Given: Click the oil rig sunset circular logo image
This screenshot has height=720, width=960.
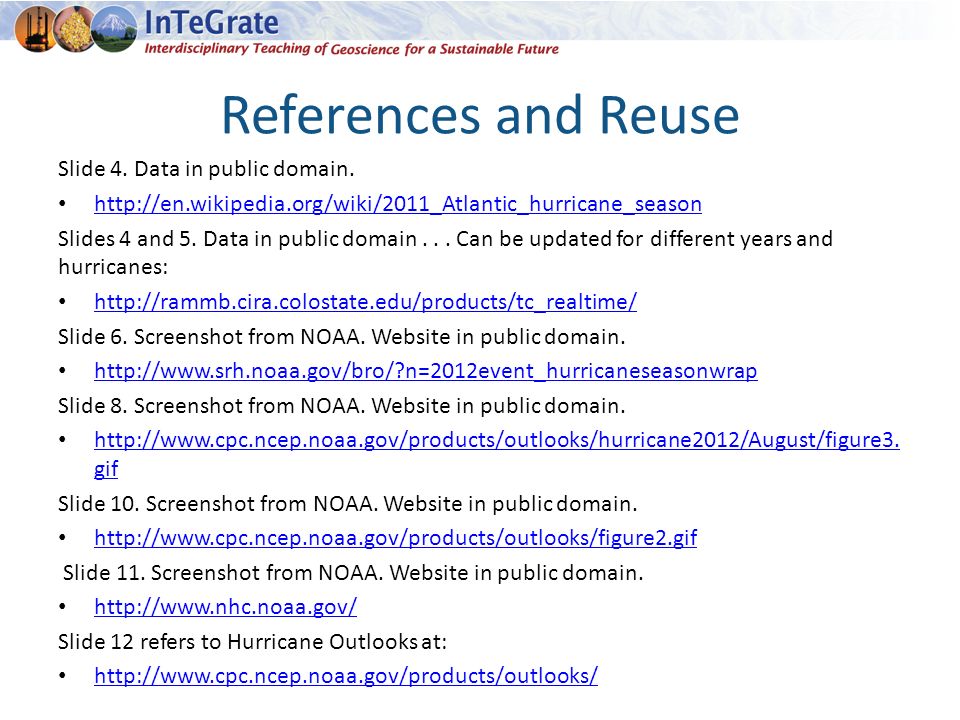Looking at the screenshot, I should 36,29.
